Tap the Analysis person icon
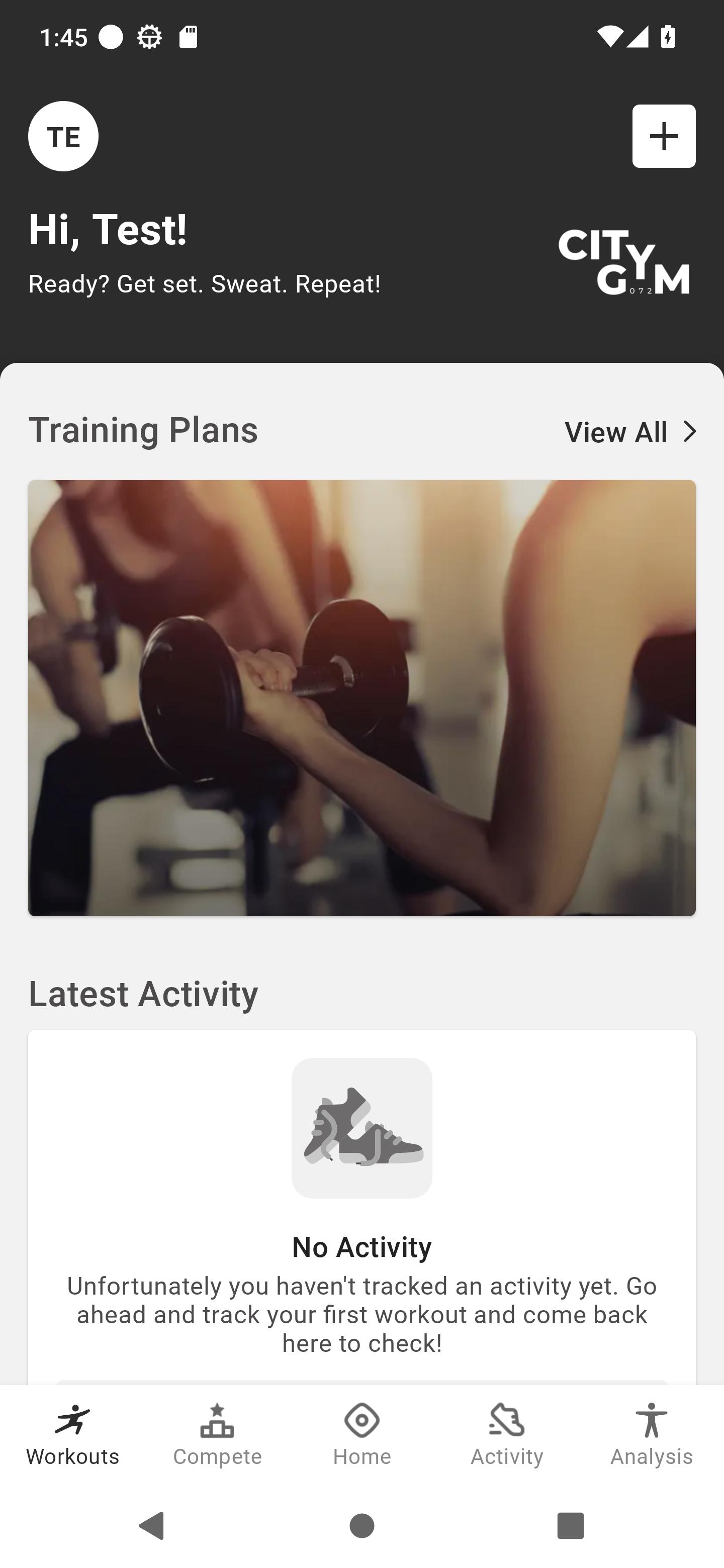Viewport: 724px width, 1568px height. 652,1420
